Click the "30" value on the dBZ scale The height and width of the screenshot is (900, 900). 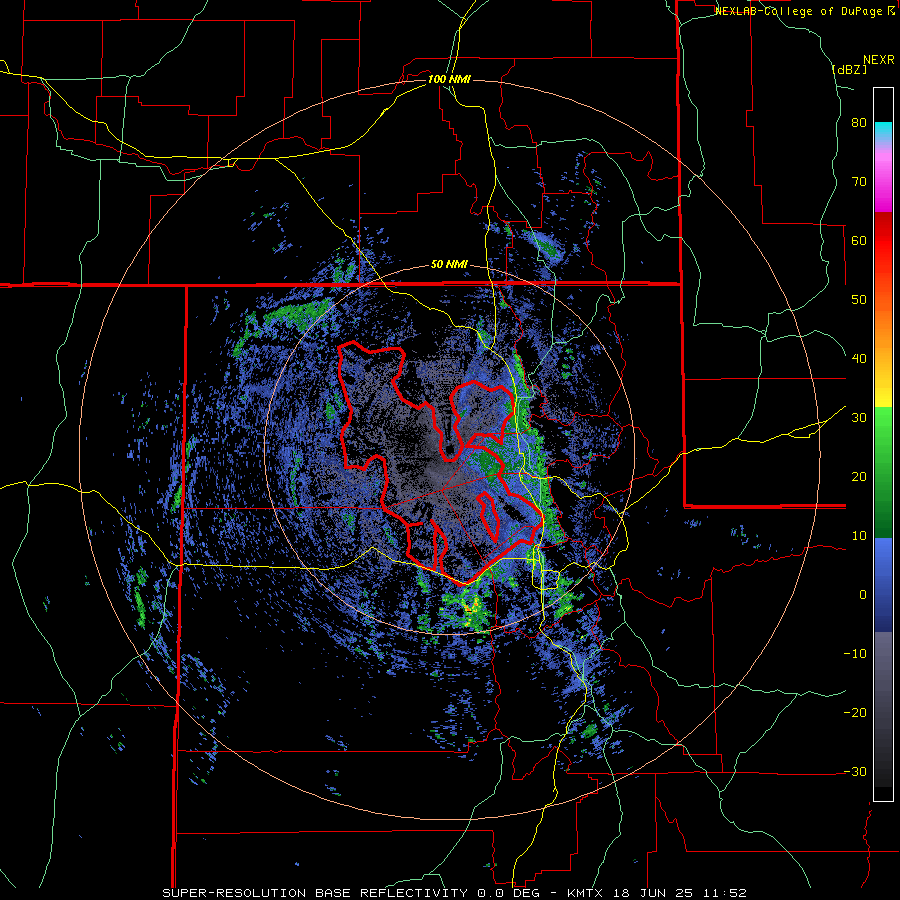859,418
